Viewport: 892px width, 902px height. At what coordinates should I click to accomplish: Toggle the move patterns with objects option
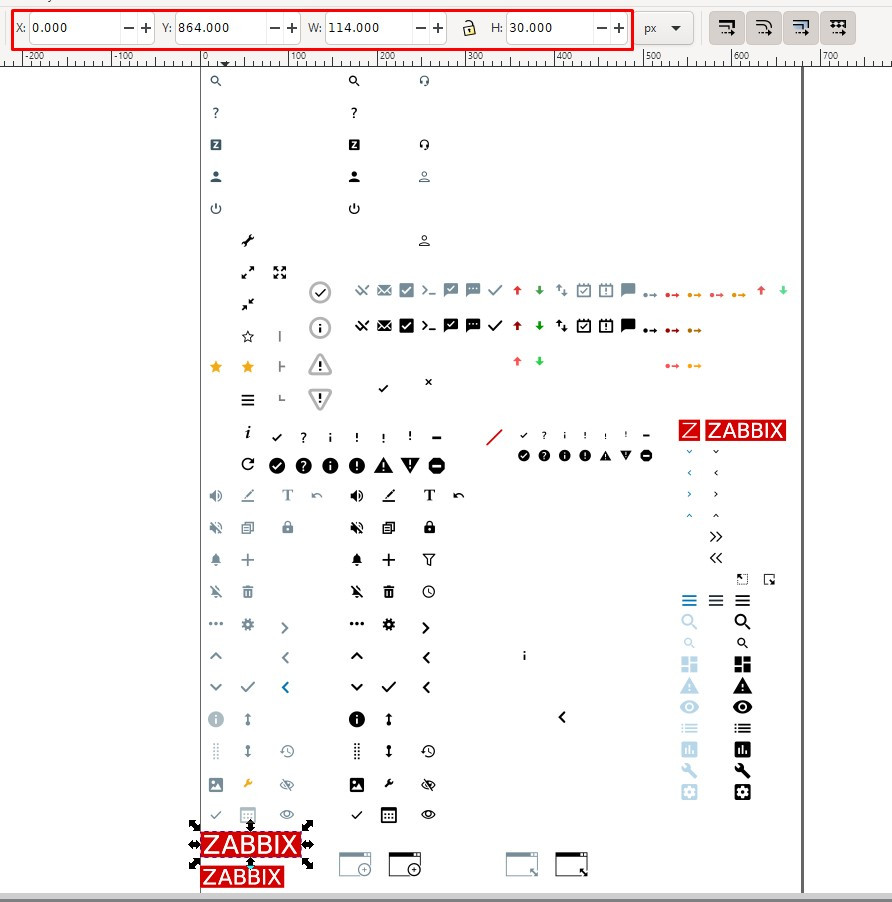(838, 27)
